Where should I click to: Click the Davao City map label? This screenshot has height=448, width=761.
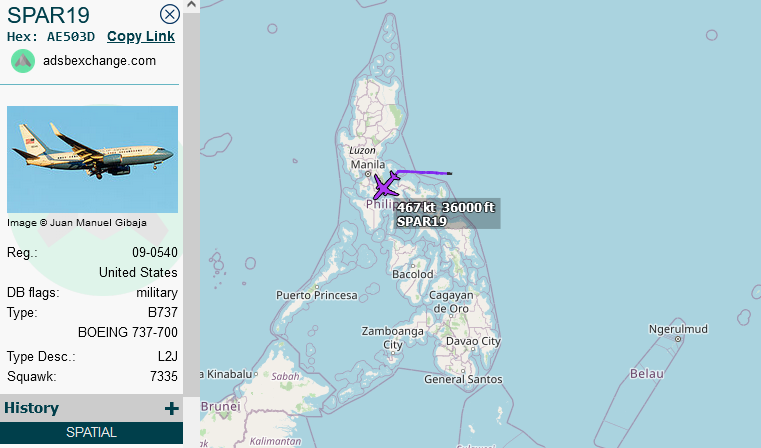point(473,341)
